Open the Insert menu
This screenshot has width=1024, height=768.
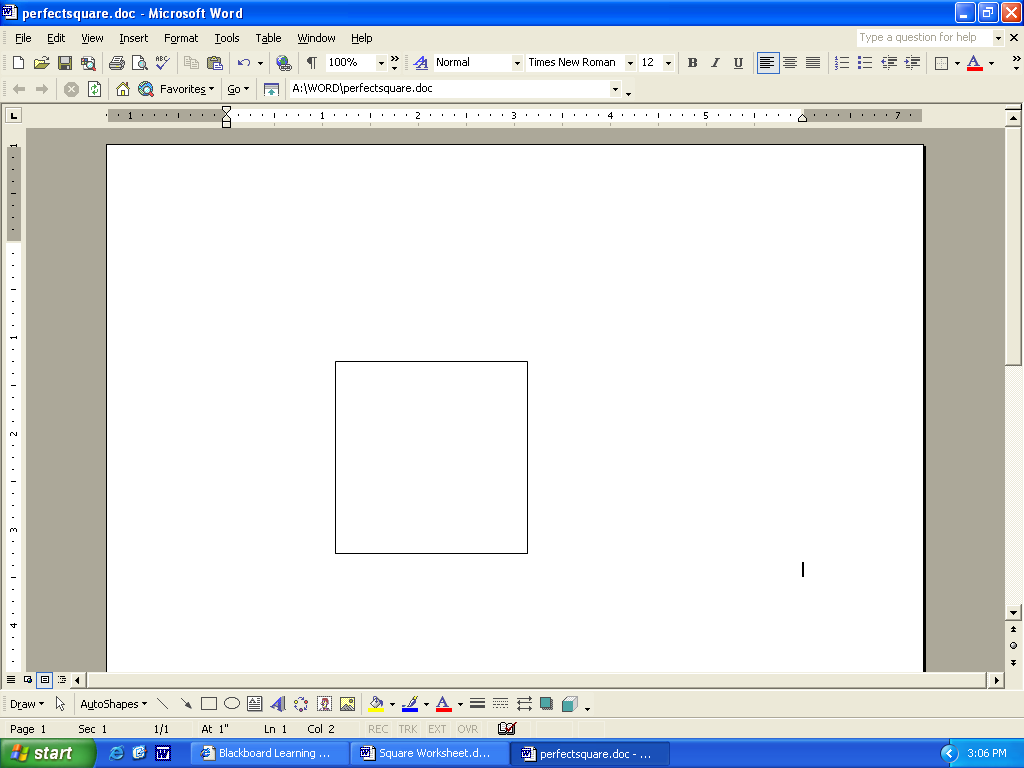click(x=133, y=38)
